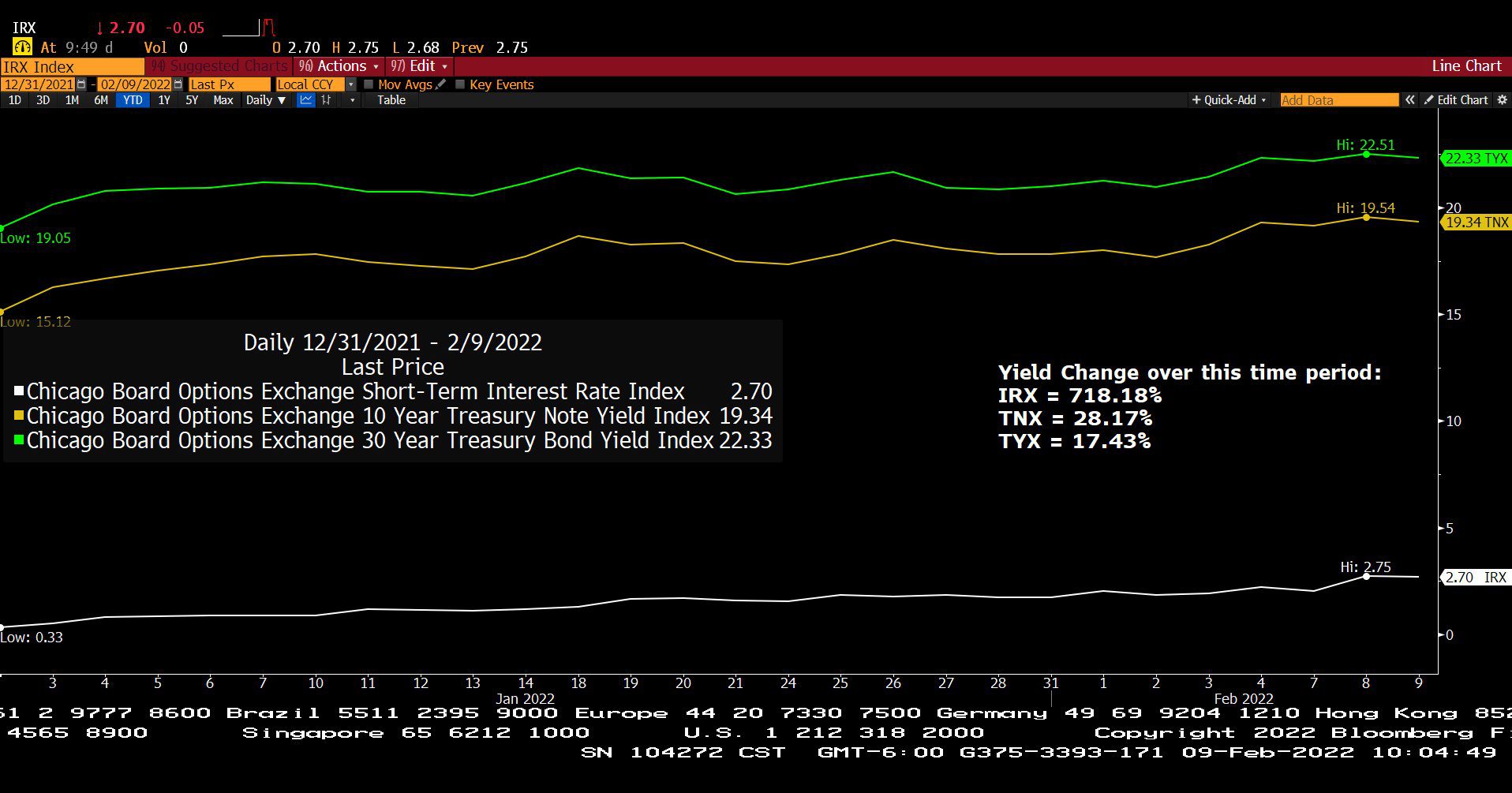Expand the Local CCY currency dropdown
This screenshot has height=793, width=1512.
(351, 84)
